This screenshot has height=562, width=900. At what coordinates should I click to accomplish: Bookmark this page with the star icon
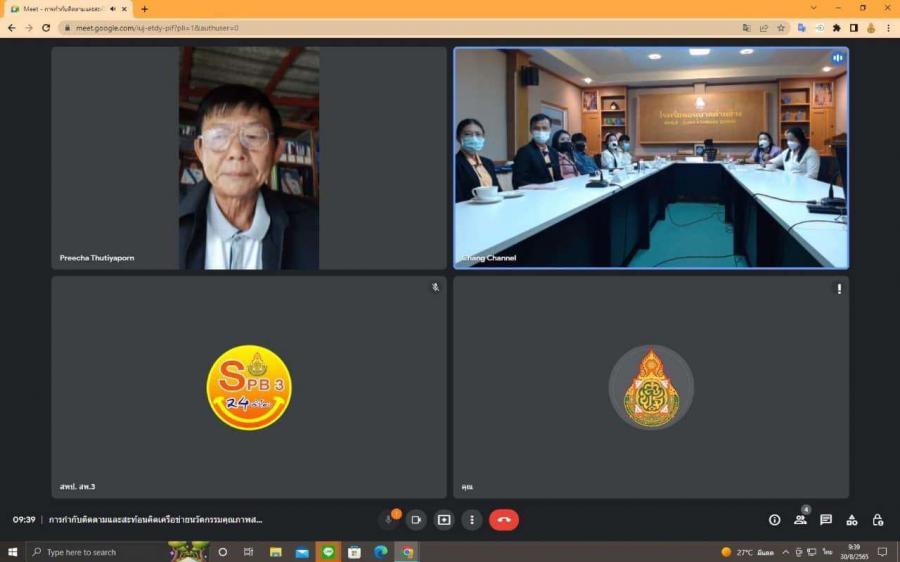(x=781, y=28)
